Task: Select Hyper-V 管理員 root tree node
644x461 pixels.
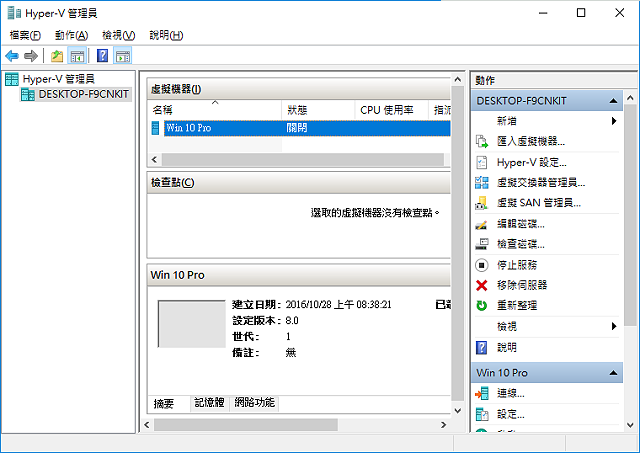Action: coord(58,79)
